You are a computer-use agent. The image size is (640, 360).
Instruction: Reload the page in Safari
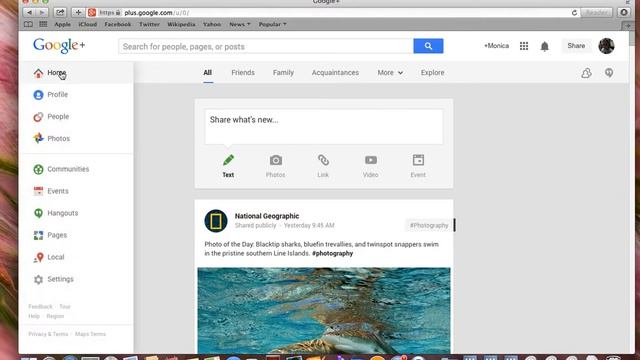574,13
